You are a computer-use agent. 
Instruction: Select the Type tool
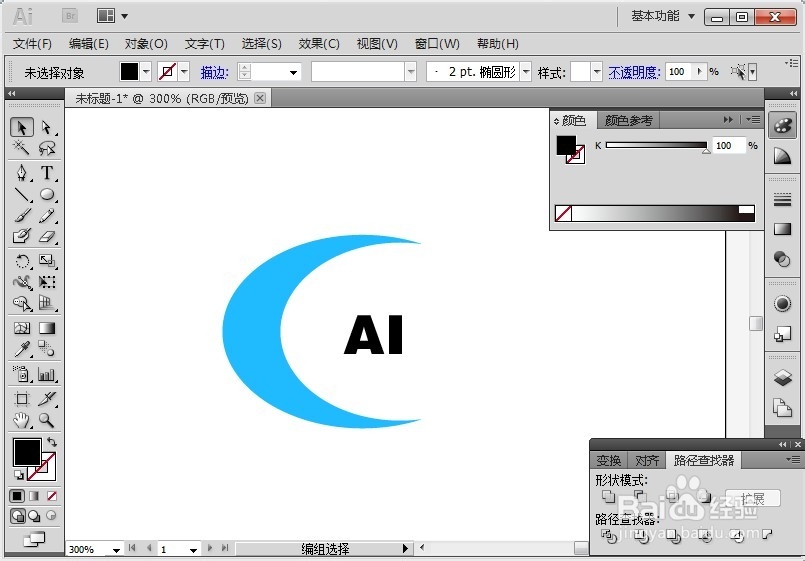pyautogui.click(x=46, y=172)
